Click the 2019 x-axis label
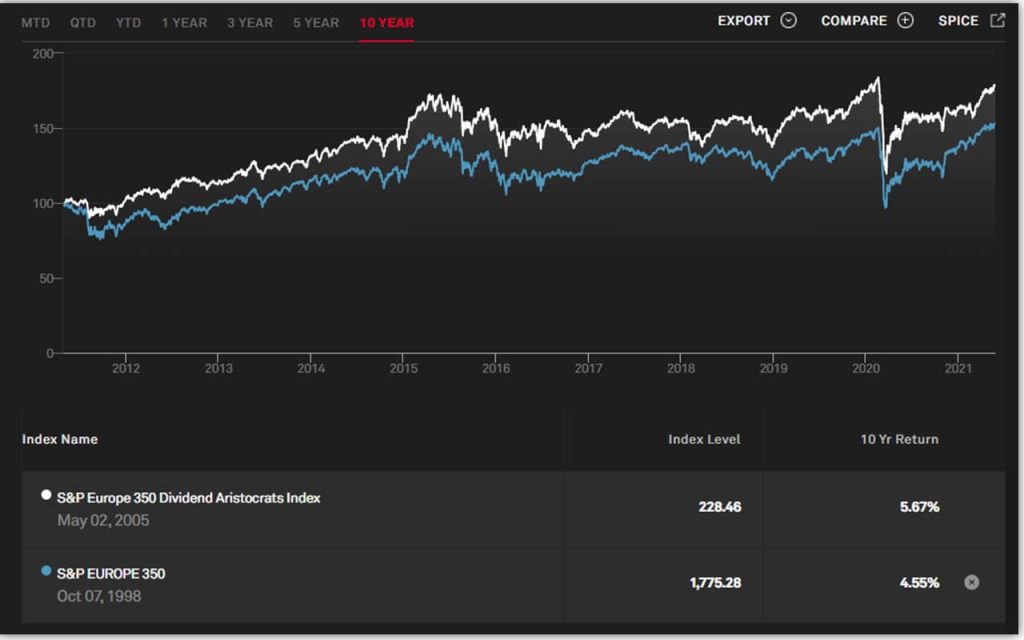Screen dimensions: 1024x640 [x=774, y=368]
